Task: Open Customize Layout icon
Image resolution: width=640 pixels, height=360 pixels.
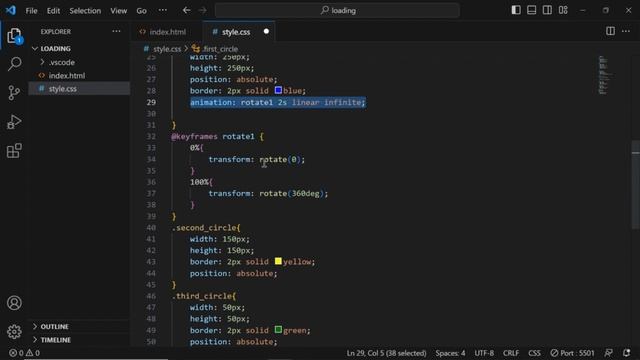Action: pyautogui.click(x=563, y=10)
